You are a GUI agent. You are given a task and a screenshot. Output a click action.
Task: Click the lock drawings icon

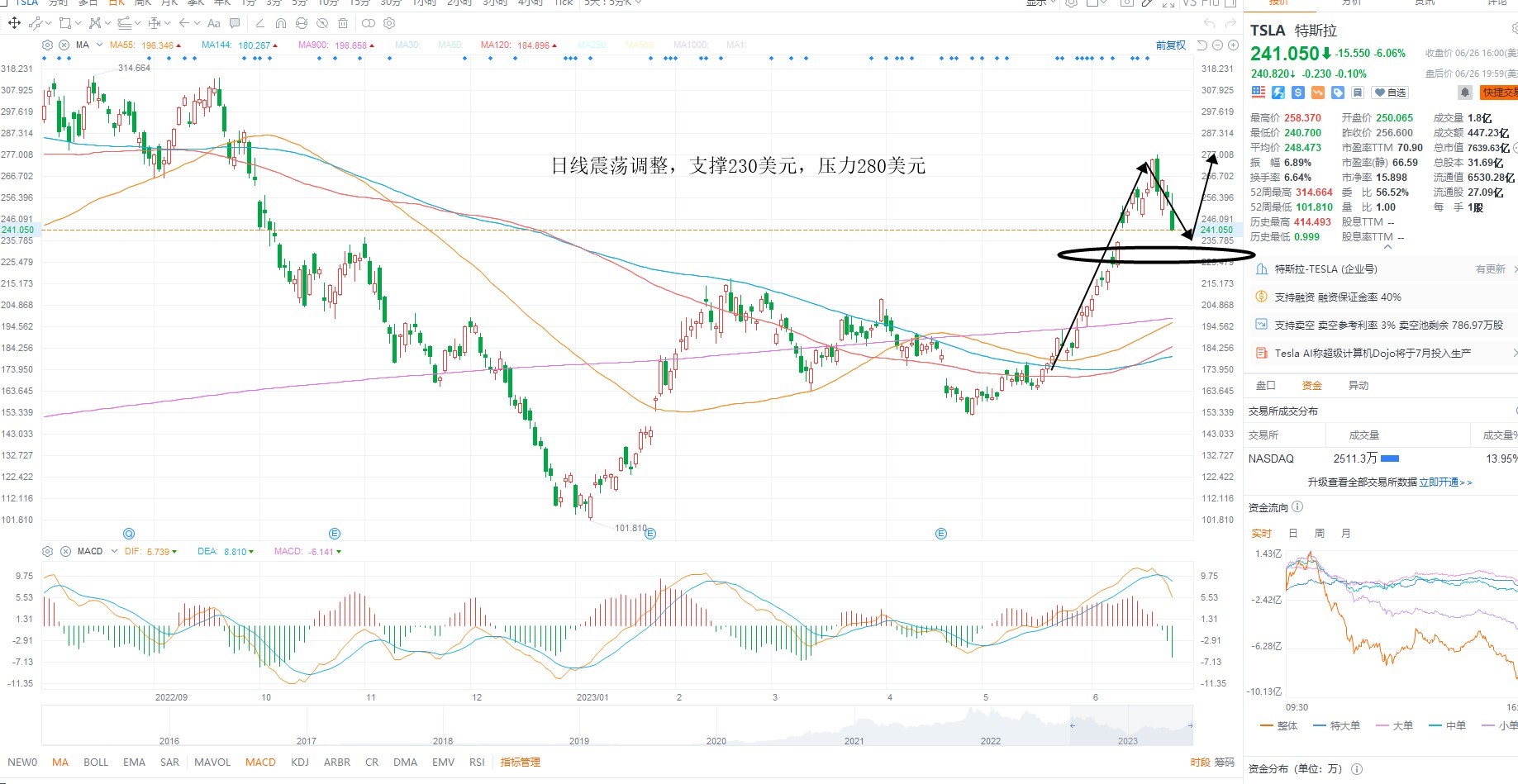pos(302,23)
